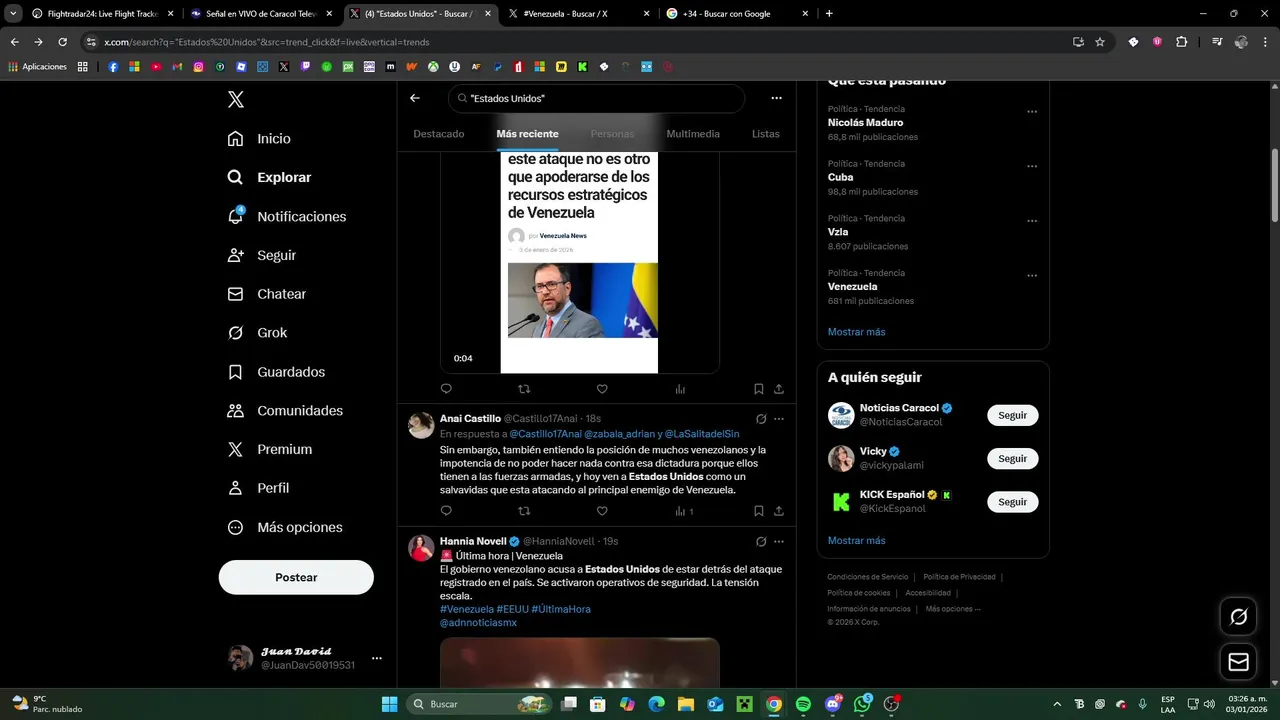Switch to the #Venezuela search browser tab
Viewport: 1280px width, 720px height.
578,14
